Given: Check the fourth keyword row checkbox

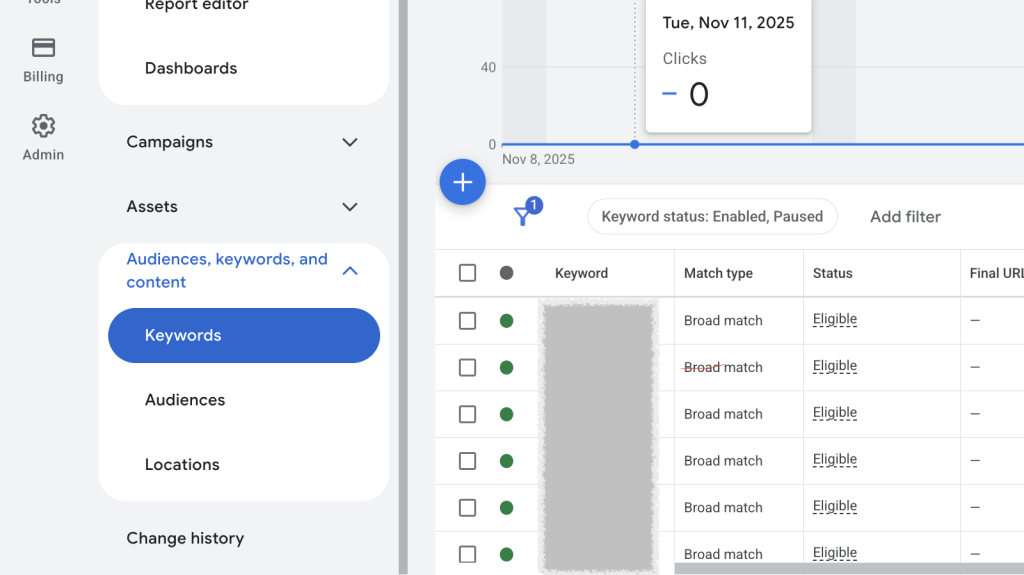Looking at the screenshot, I should pos(467,461).
